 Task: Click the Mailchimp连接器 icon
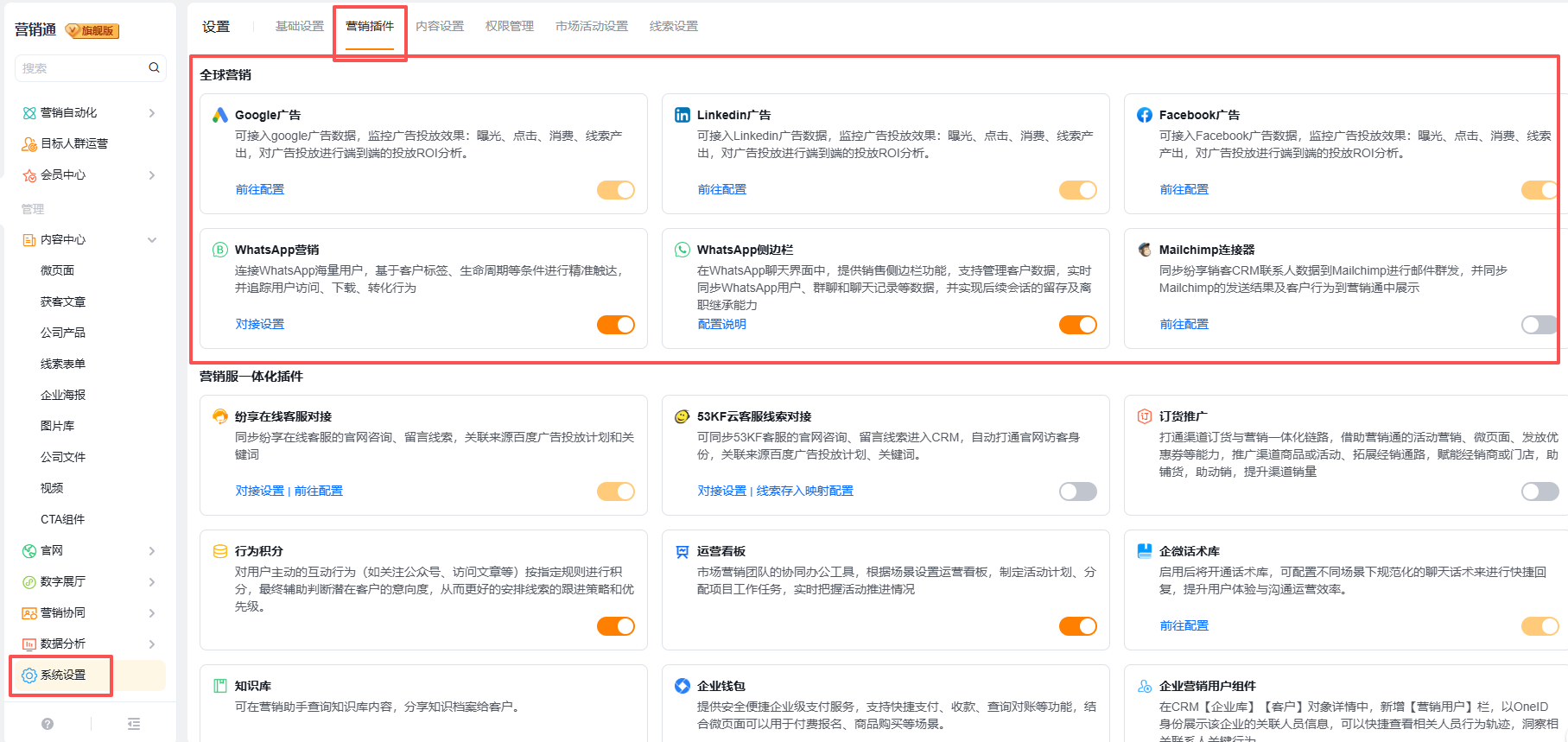coord(1145,250)
